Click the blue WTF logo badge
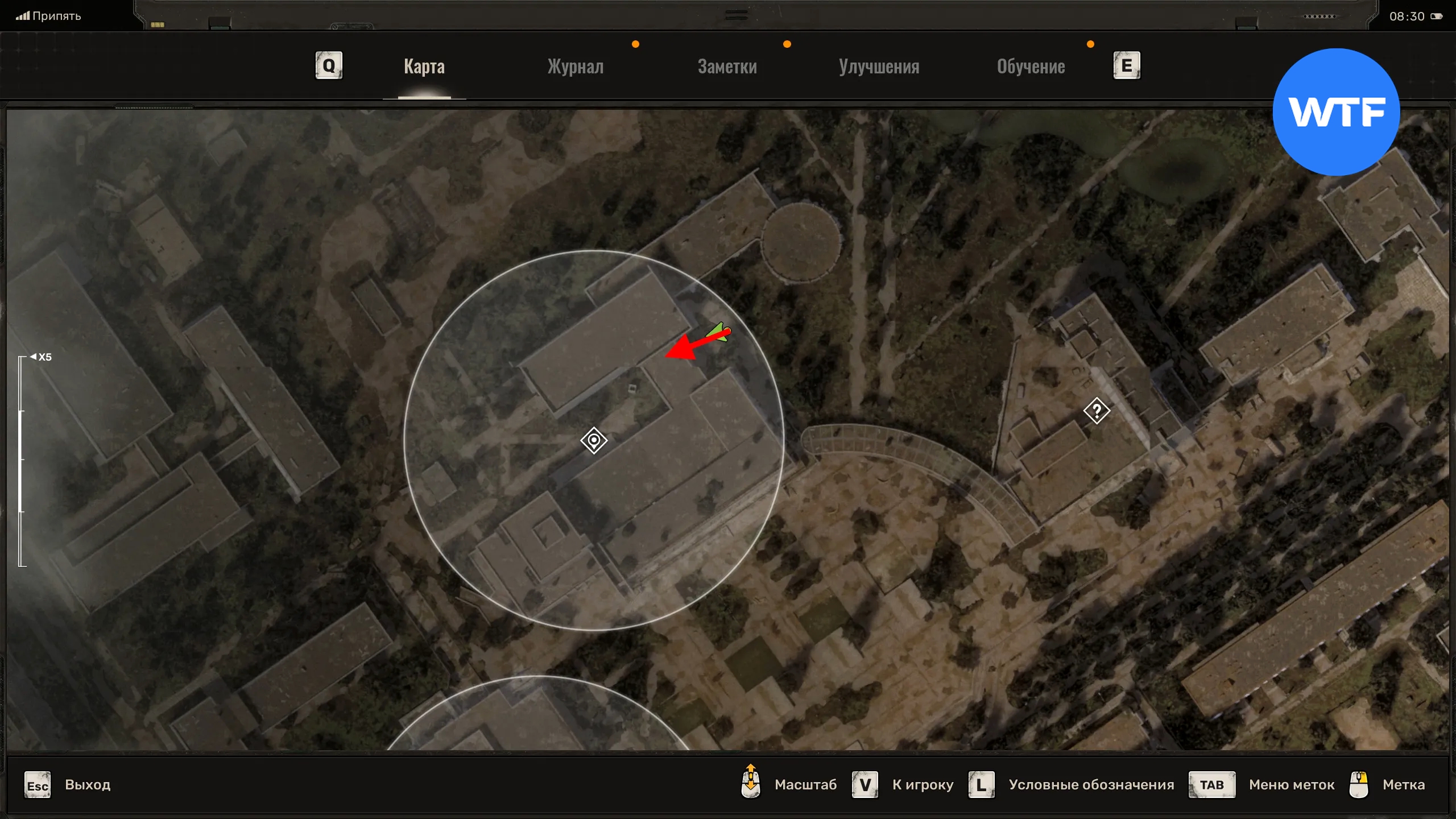 [1336, 112]
